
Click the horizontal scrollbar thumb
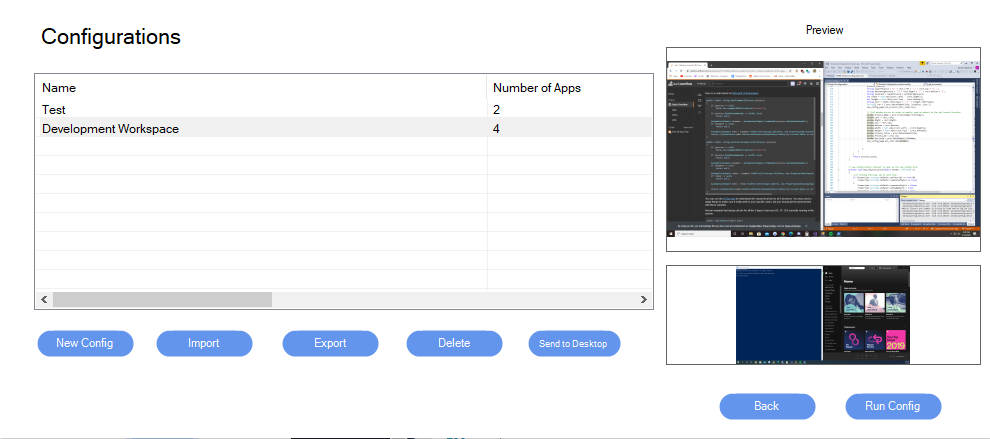(162, 300)
